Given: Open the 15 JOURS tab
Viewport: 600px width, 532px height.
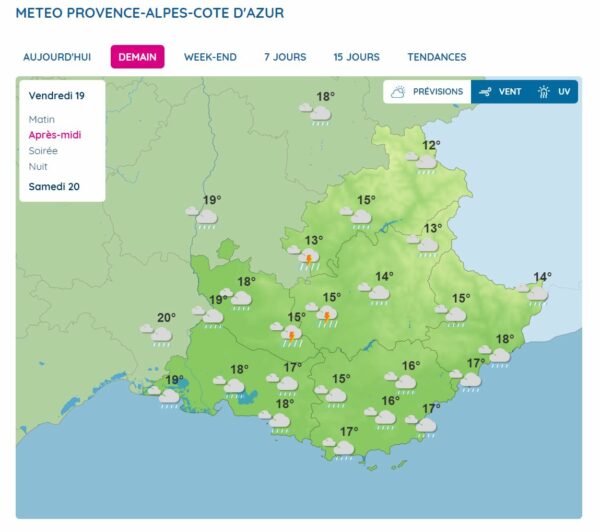Looking at the screenshot, I should tap(357, 57).
